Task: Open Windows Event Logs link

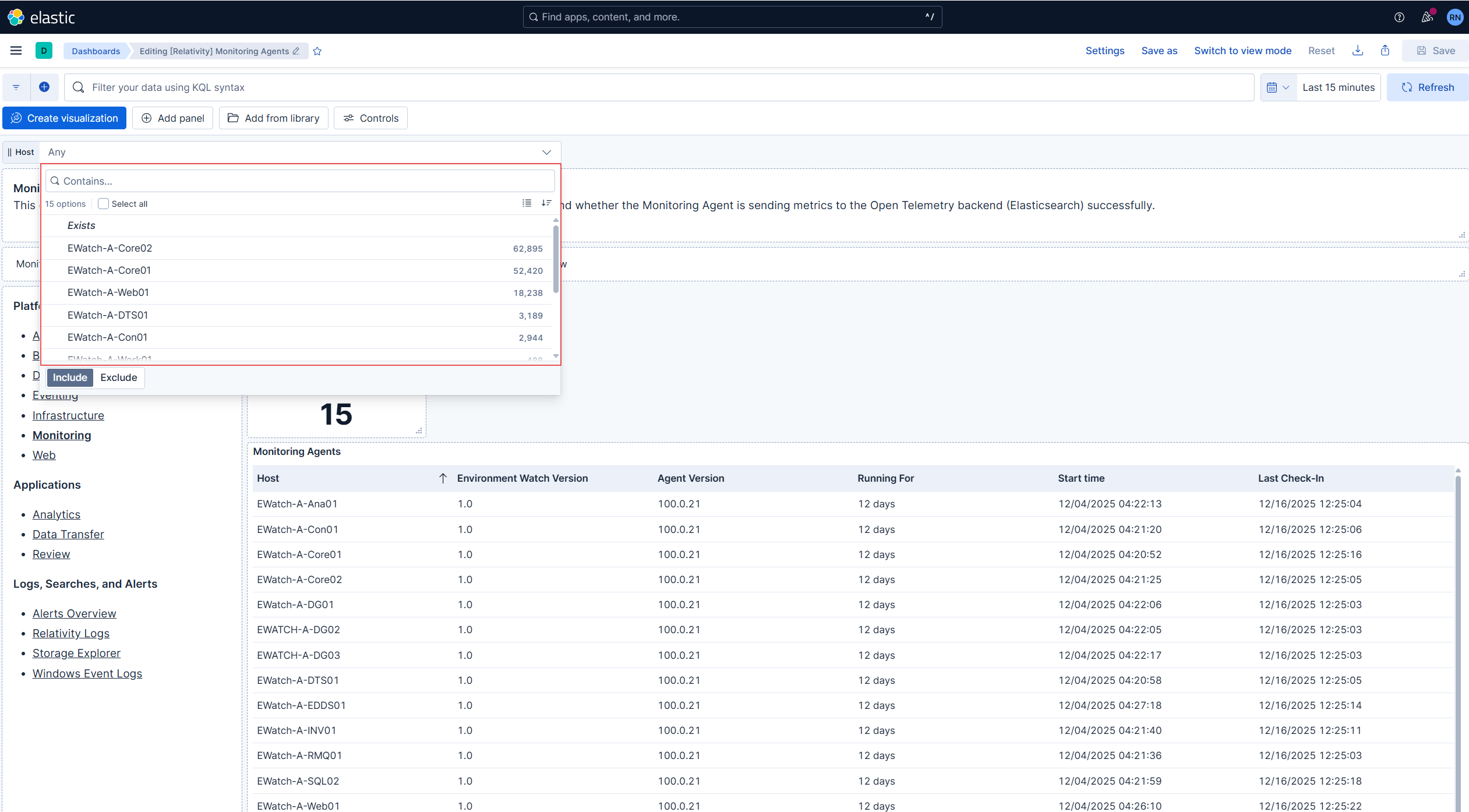Action: [x=87, y=673]
